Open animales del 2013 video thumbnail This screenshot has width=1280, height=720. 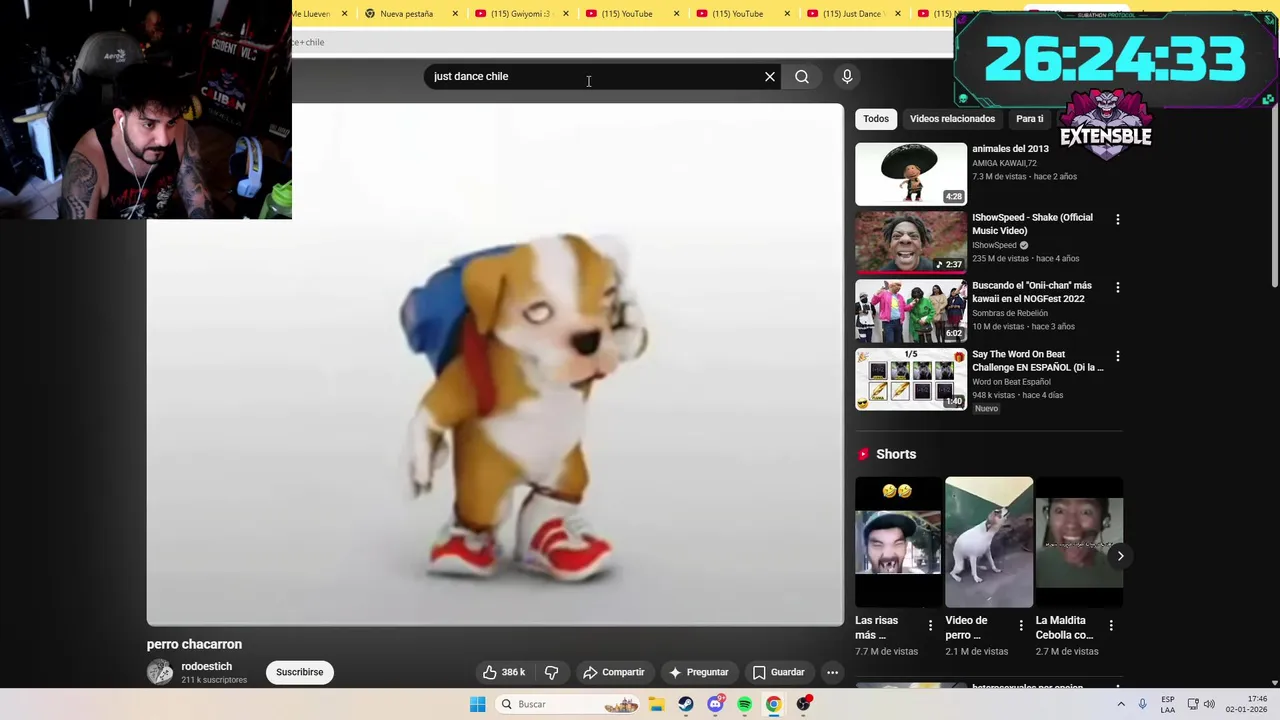911,174
